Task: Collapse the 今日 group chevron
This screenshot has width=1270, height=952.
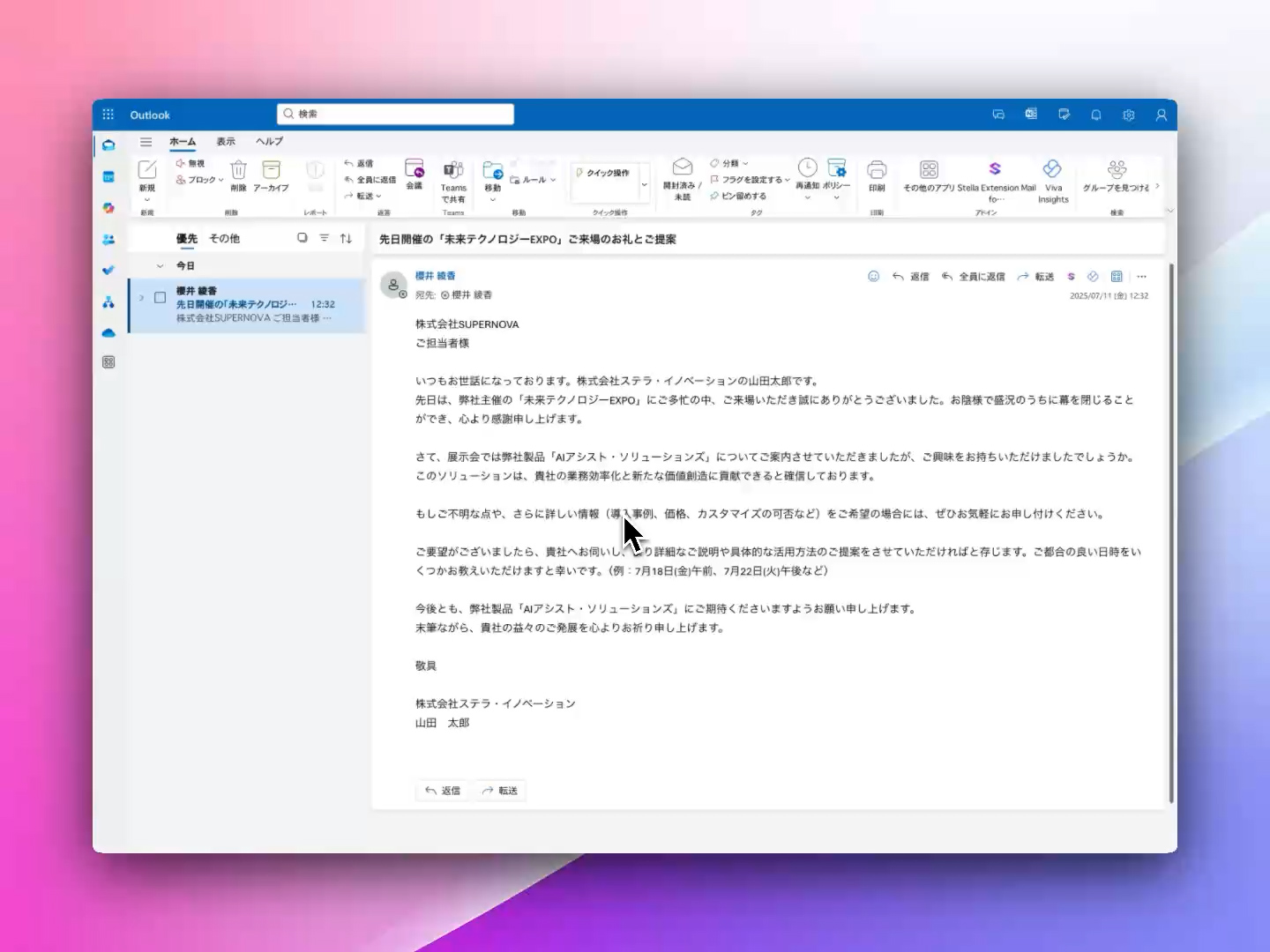Action: tap(160, 265)
